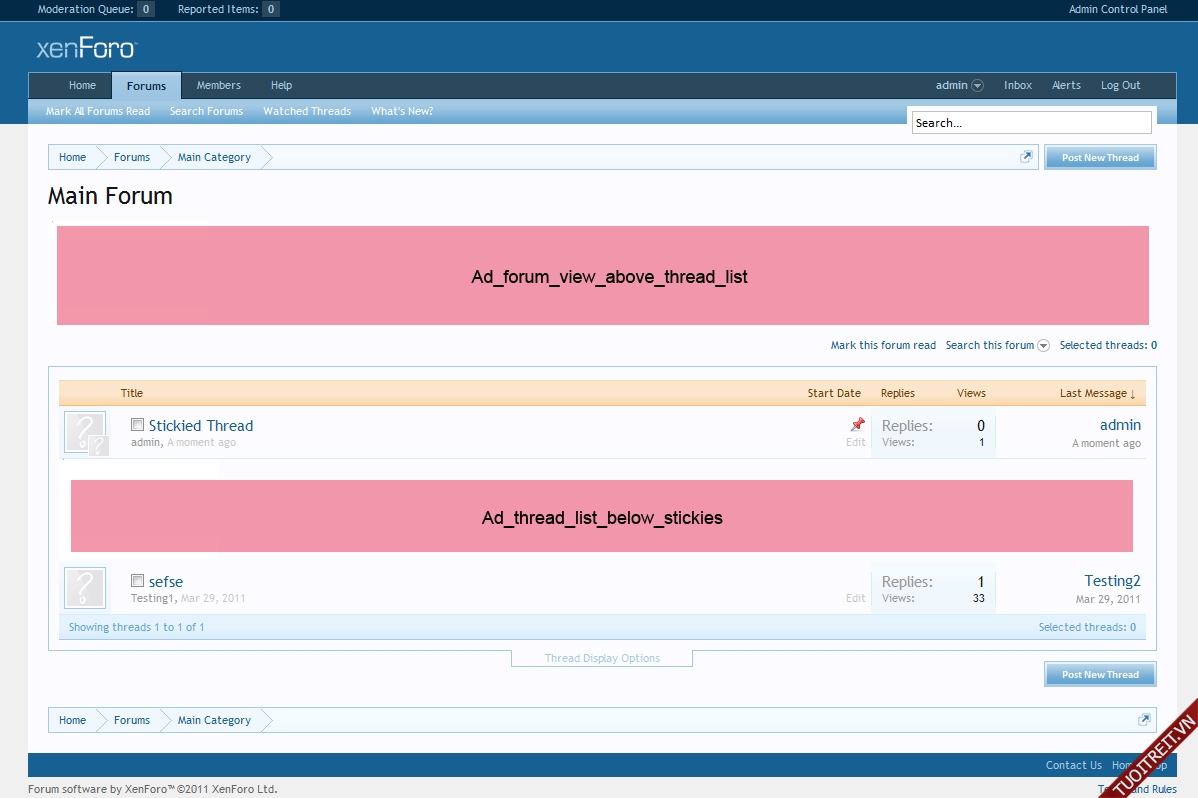Check the Stickied Thread checkbox
1198x798 pixels.
(138, 425)
